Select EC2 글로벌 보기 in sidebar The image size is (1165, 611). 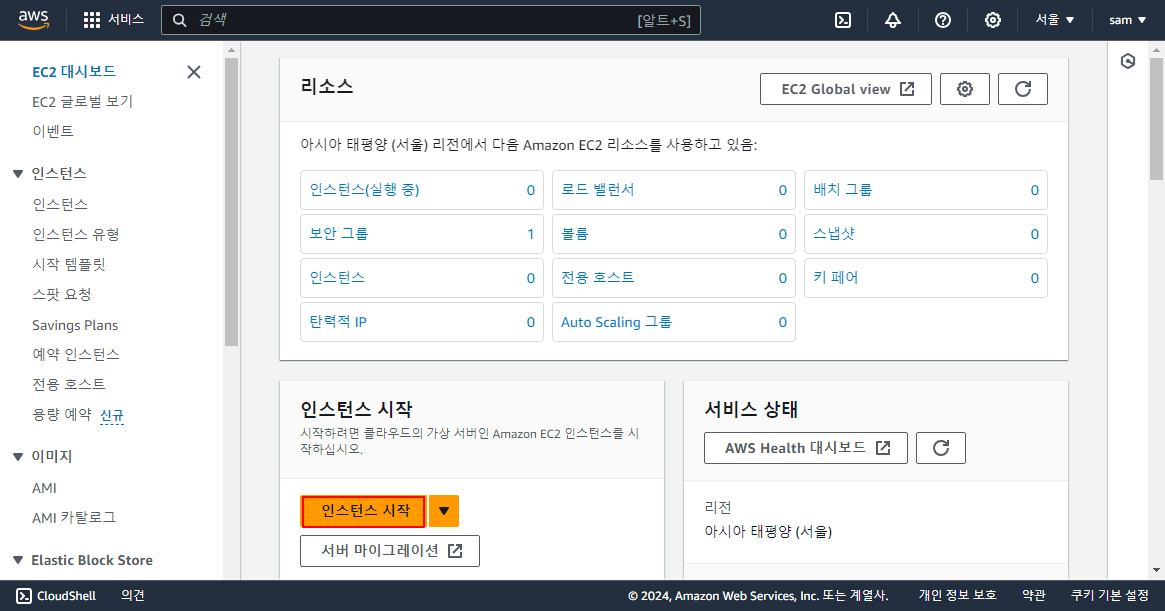[82, 102]
